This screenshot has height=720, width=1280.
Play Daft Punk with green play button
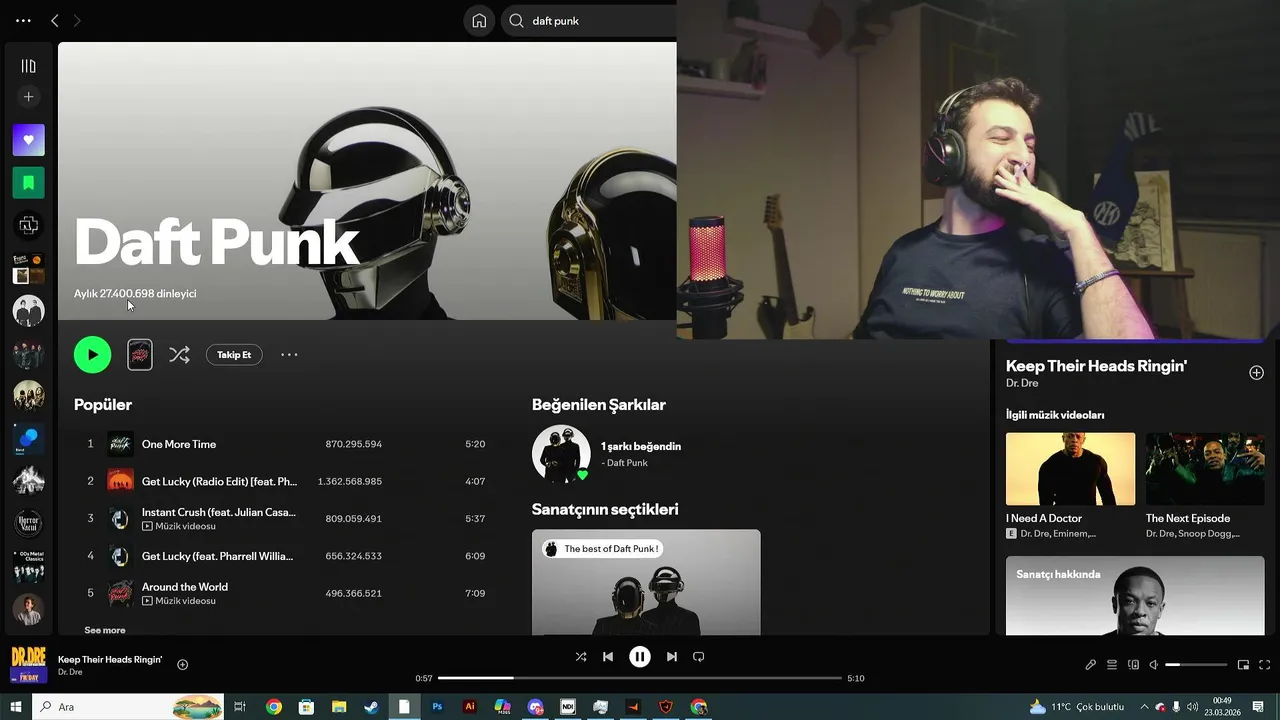coord(92,354)
